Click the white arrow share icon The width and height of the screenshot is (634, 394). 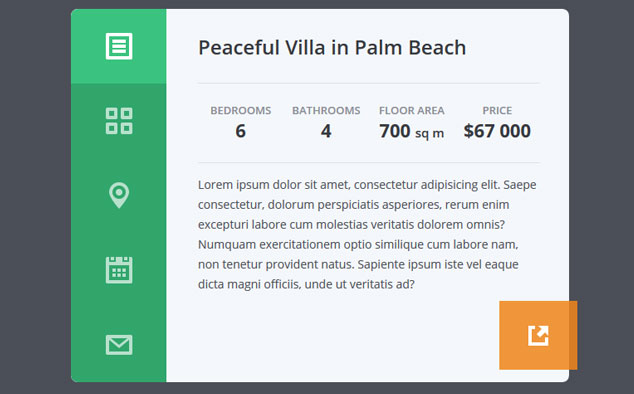coord(538,336)
